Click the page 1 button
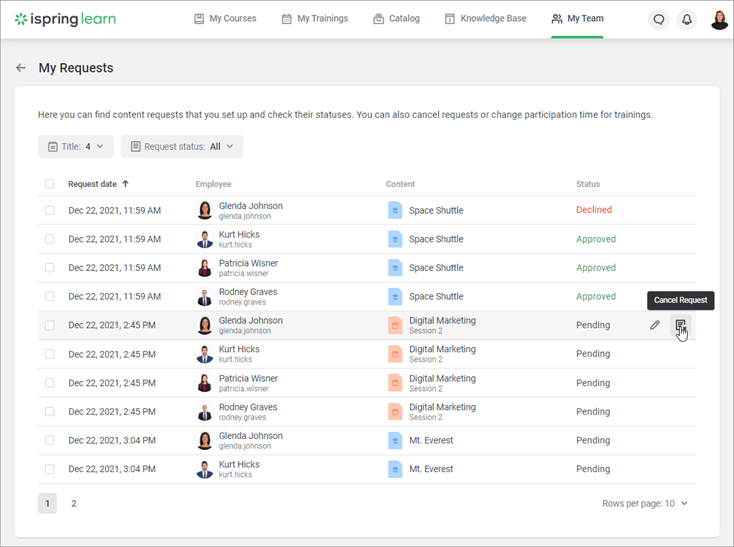The width and height of the screenshot is (734, 547). tap(47, 503)
